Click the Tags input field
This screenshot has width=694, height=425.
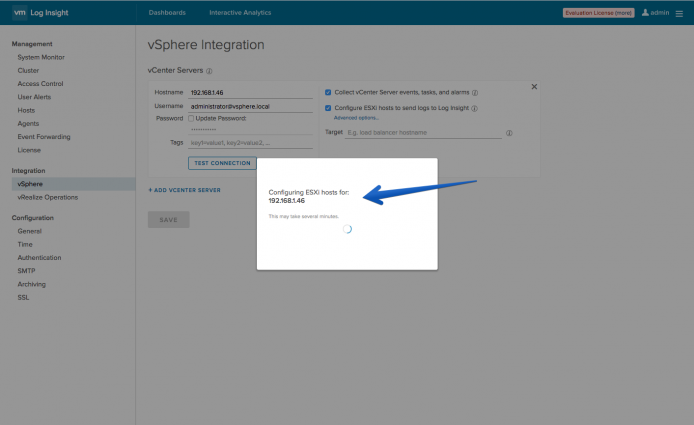[251, 143]
